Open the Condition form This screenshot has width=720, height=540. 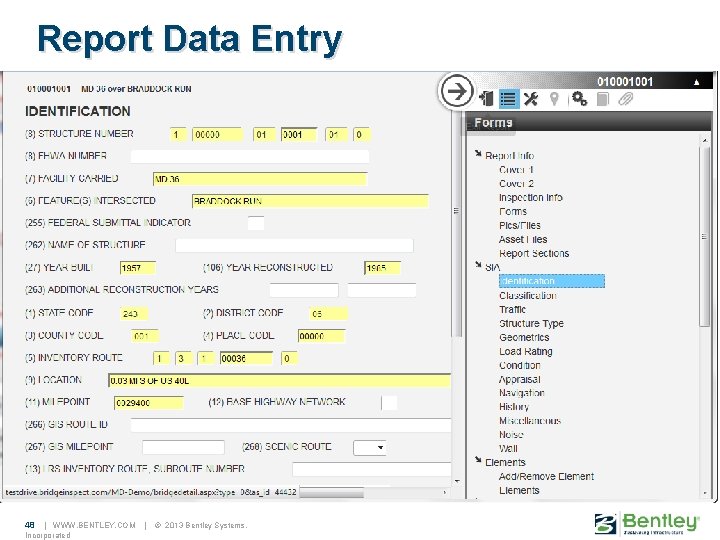coord(519,366)
